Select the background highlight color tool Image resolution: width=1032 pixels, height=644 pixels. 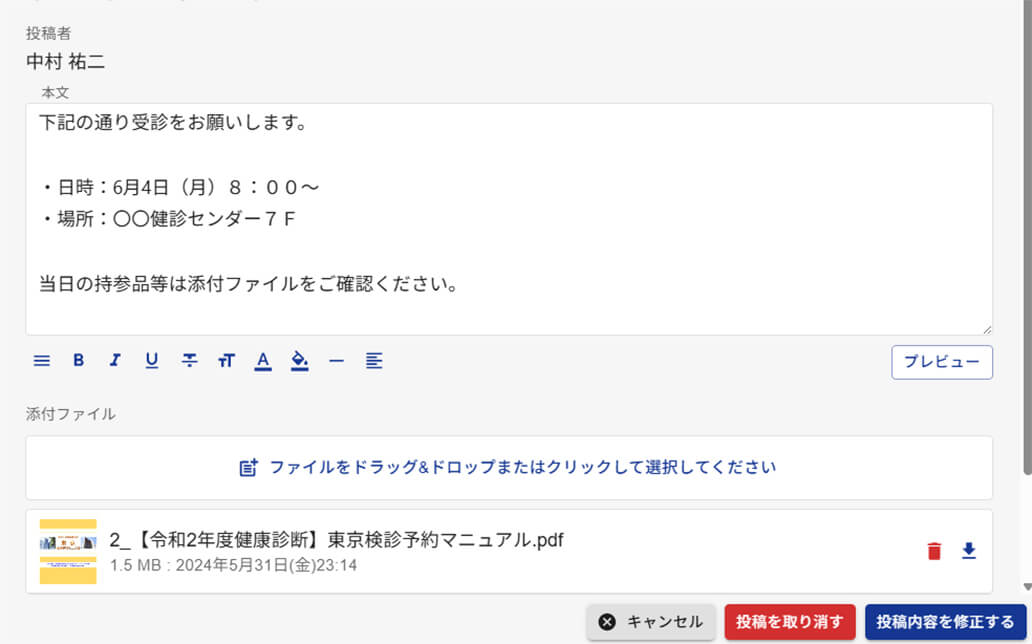299,361
